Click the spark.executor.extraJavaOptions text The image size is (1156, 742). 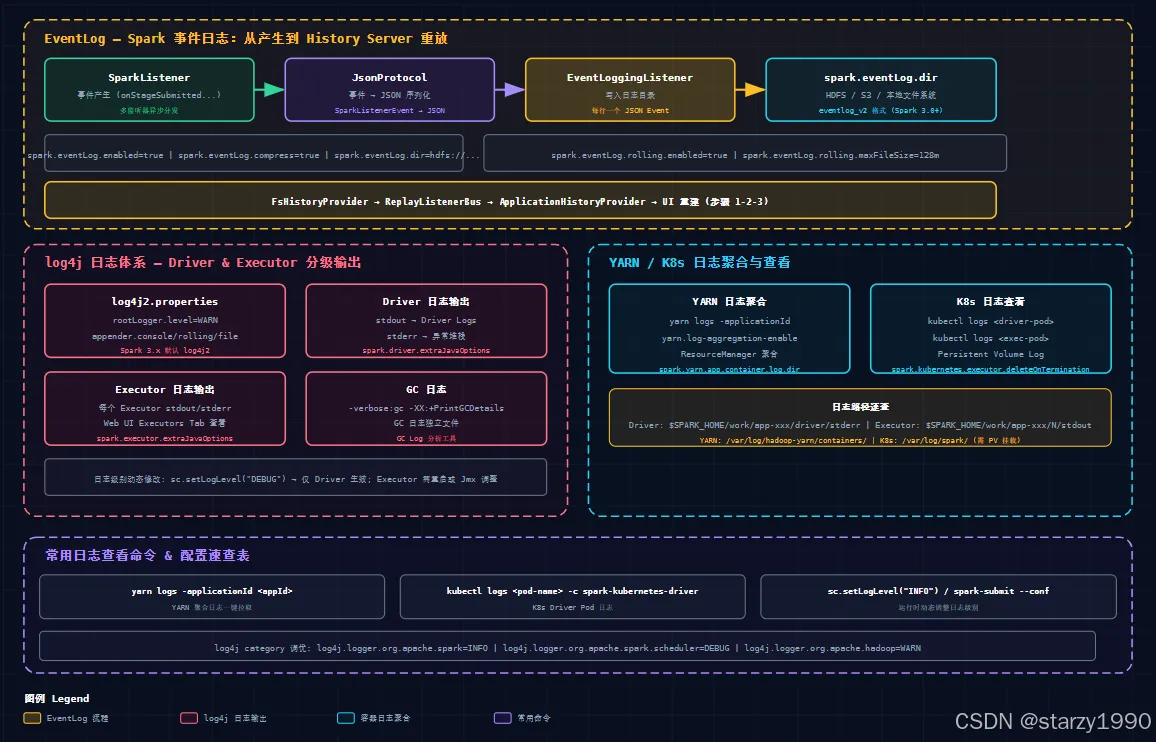pos(164,438)
